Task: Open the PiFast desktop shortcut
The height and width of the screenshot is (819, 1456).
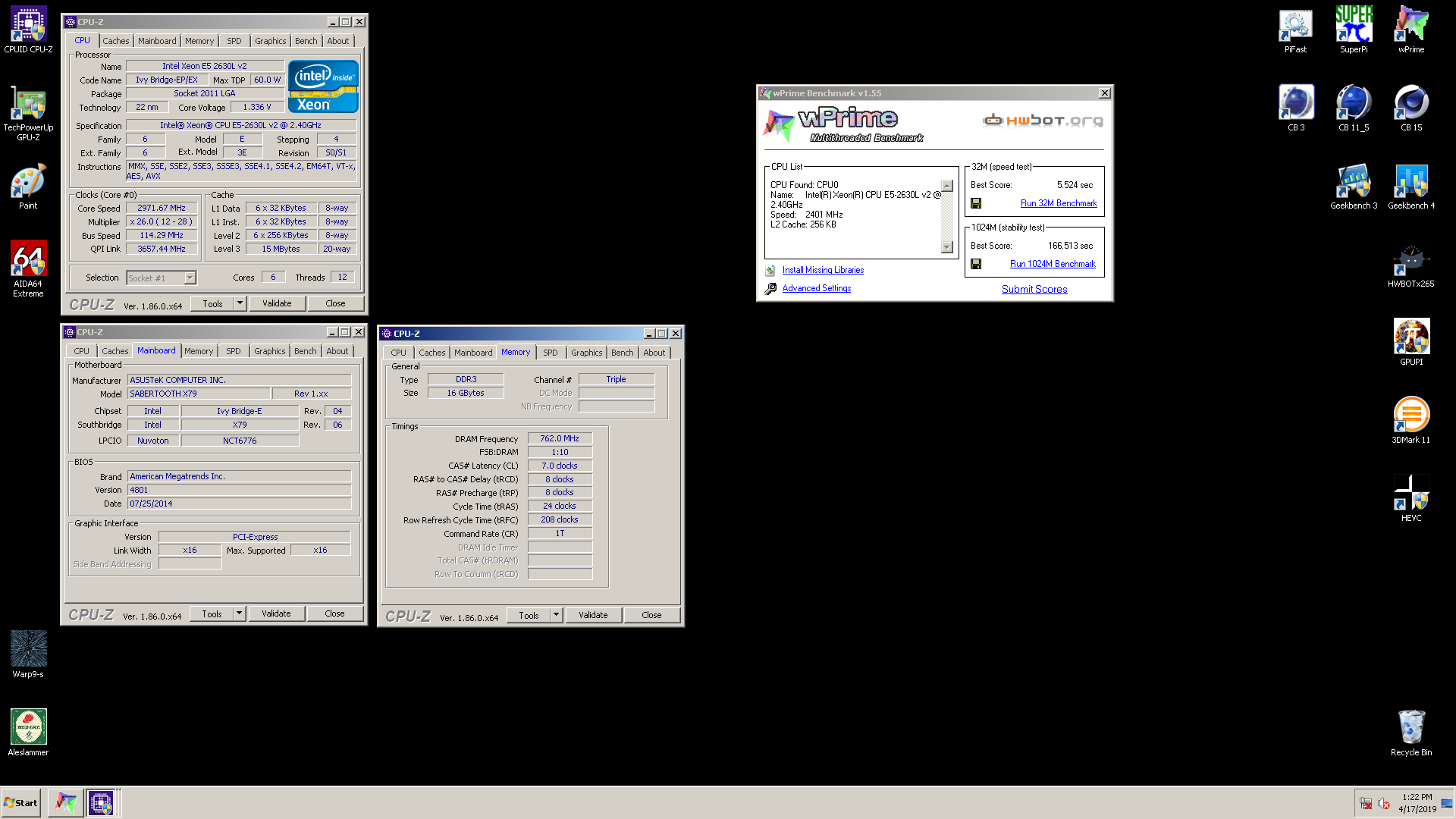Action: click(x=1295, y=30)
